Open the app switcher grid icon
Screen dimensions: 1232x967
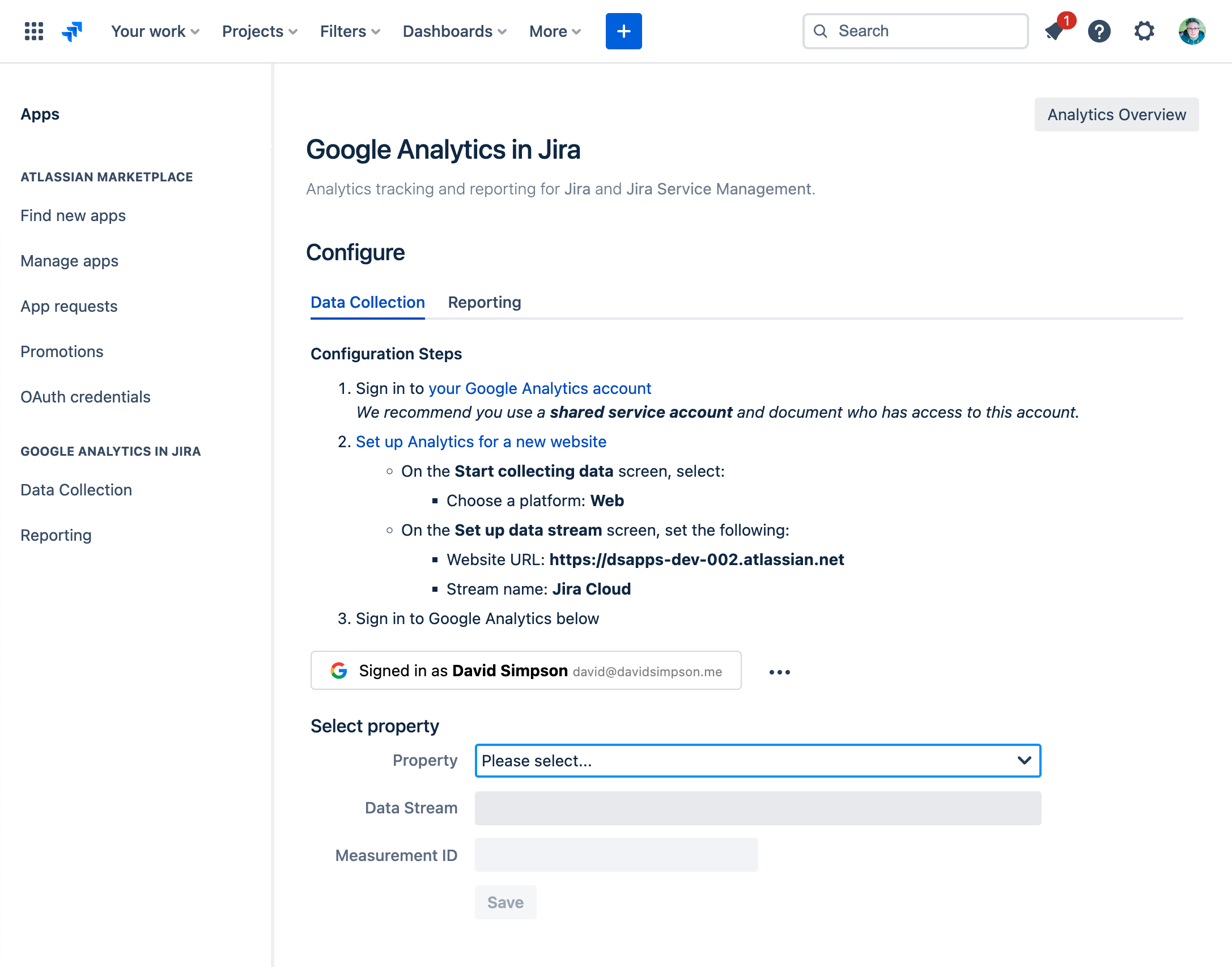tap(34, 31)
